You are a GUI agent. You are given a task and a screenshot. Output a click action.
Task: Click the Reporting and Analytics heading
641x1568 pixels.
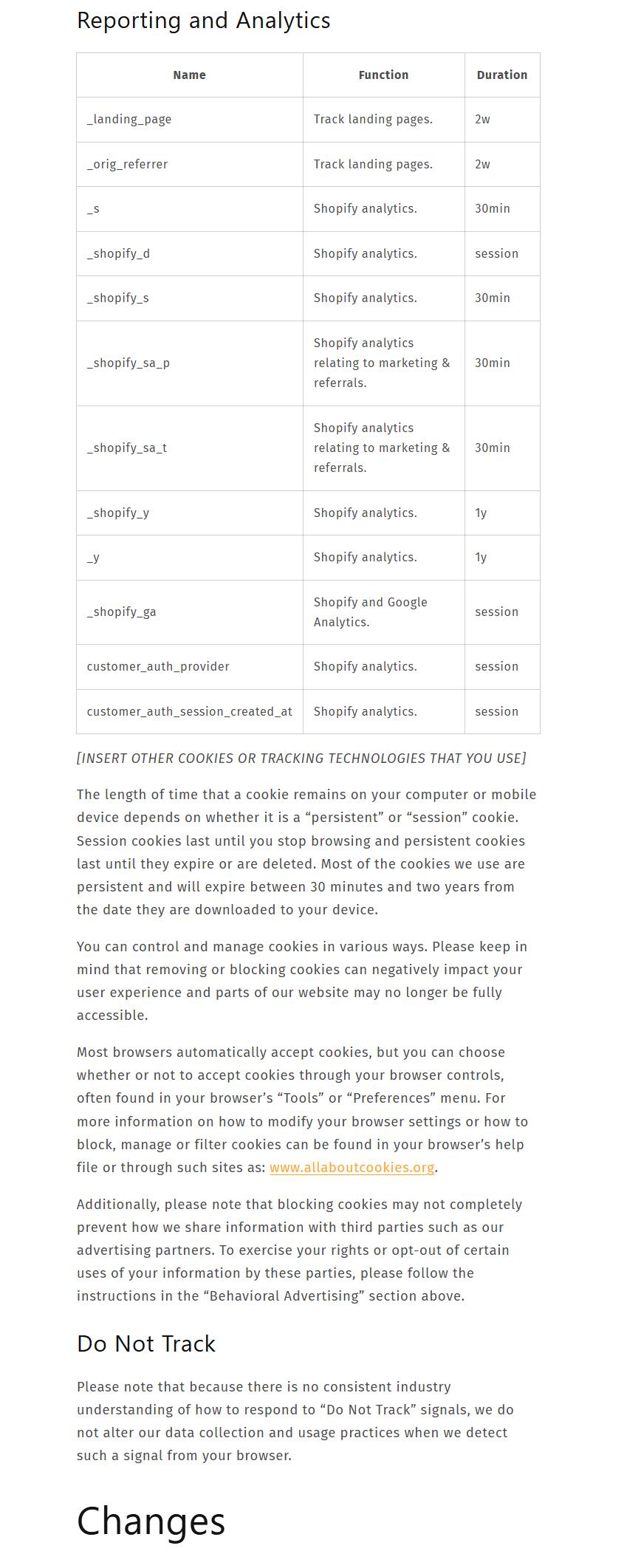[203, 21]
